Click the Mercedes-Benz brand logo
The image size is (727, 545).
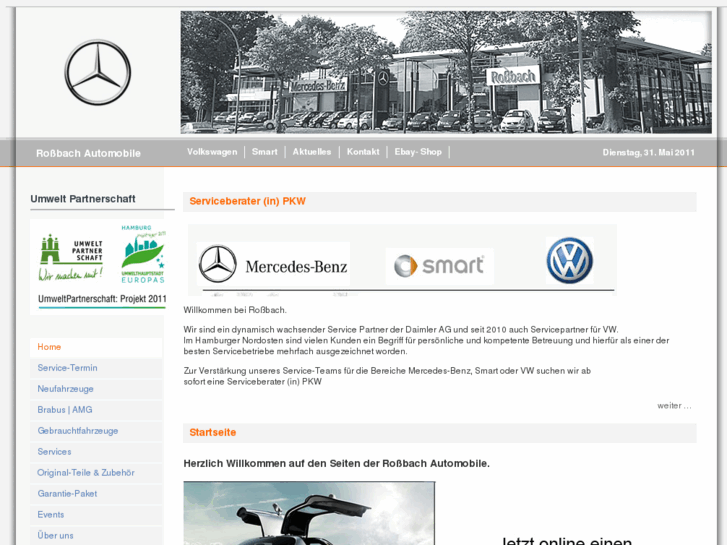(273, 264)
